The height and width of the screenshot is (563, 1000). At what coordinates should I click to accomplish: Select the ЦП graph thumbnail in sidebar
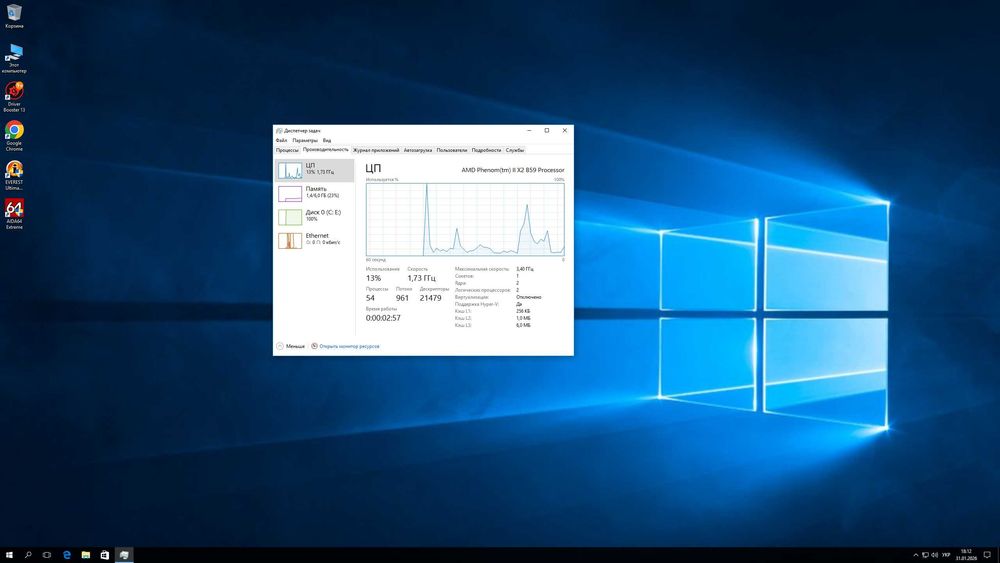coord(290,170)
